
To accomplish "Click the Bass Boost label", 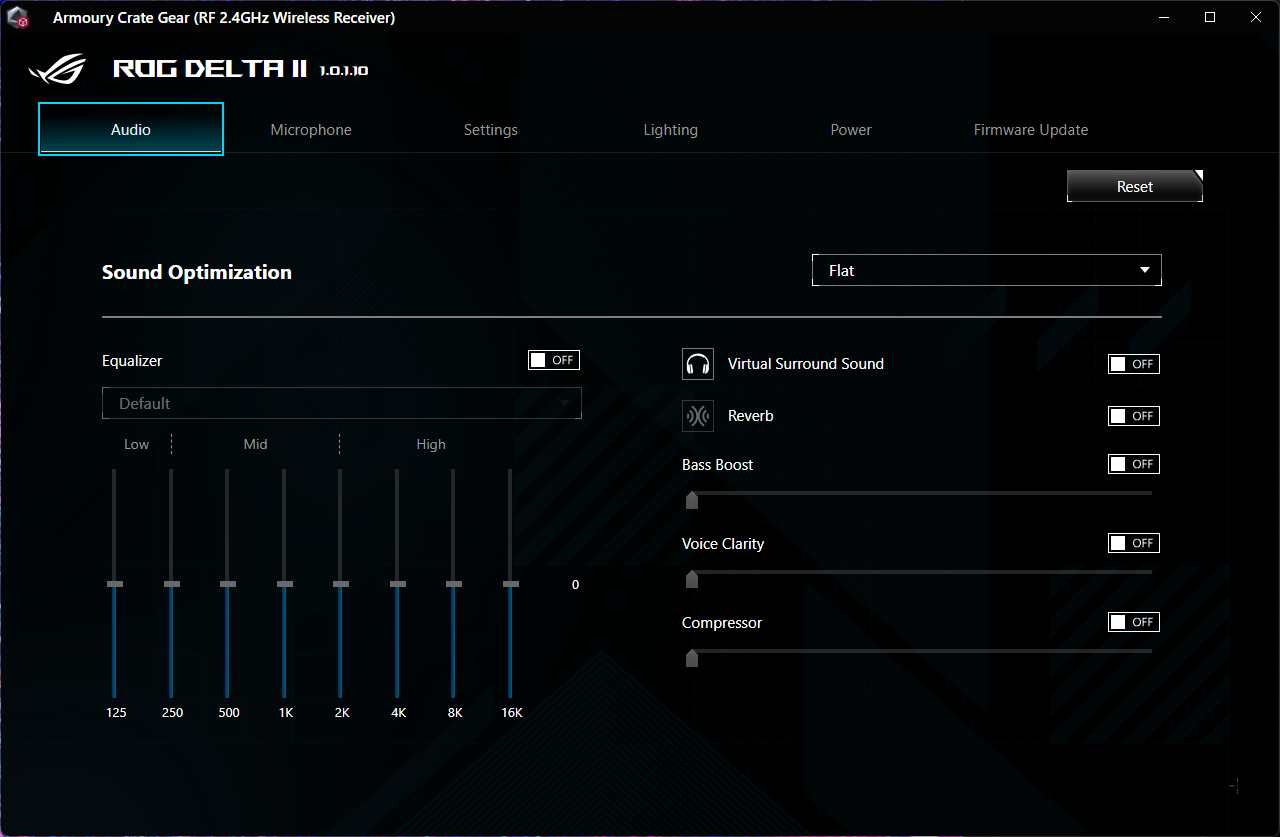I will (x=718, y=465).
